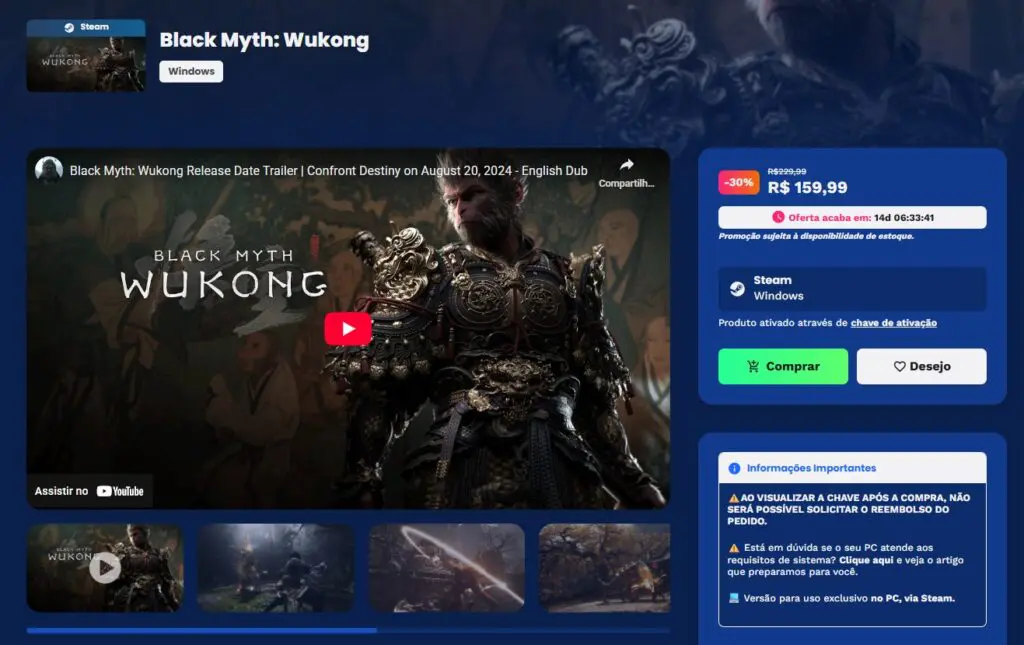Click the gallery horizontal scrollbar
This screenshot has height=645, width=1024.
click(202, 631)
